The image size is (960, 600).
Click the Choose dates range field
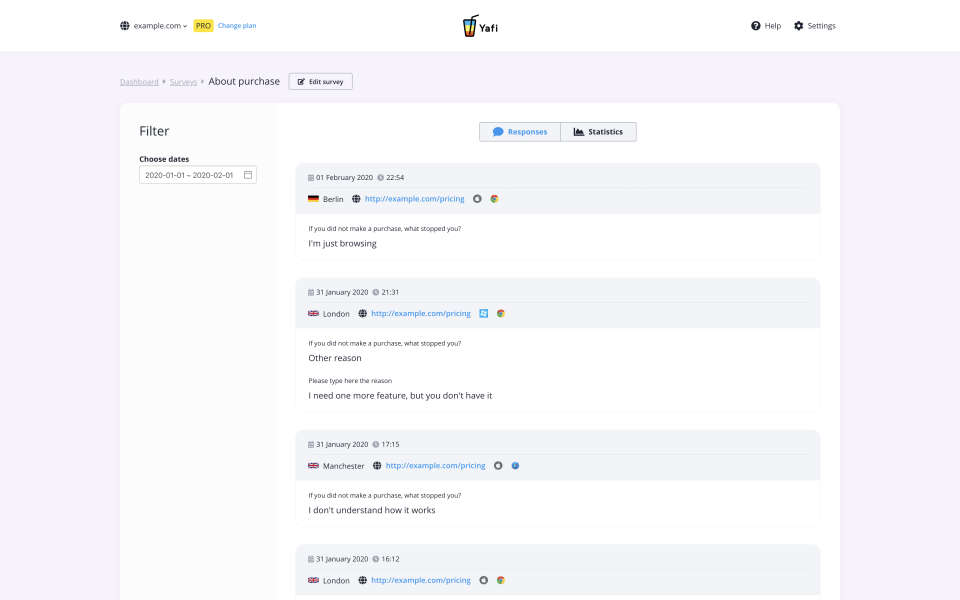point(198,175)
